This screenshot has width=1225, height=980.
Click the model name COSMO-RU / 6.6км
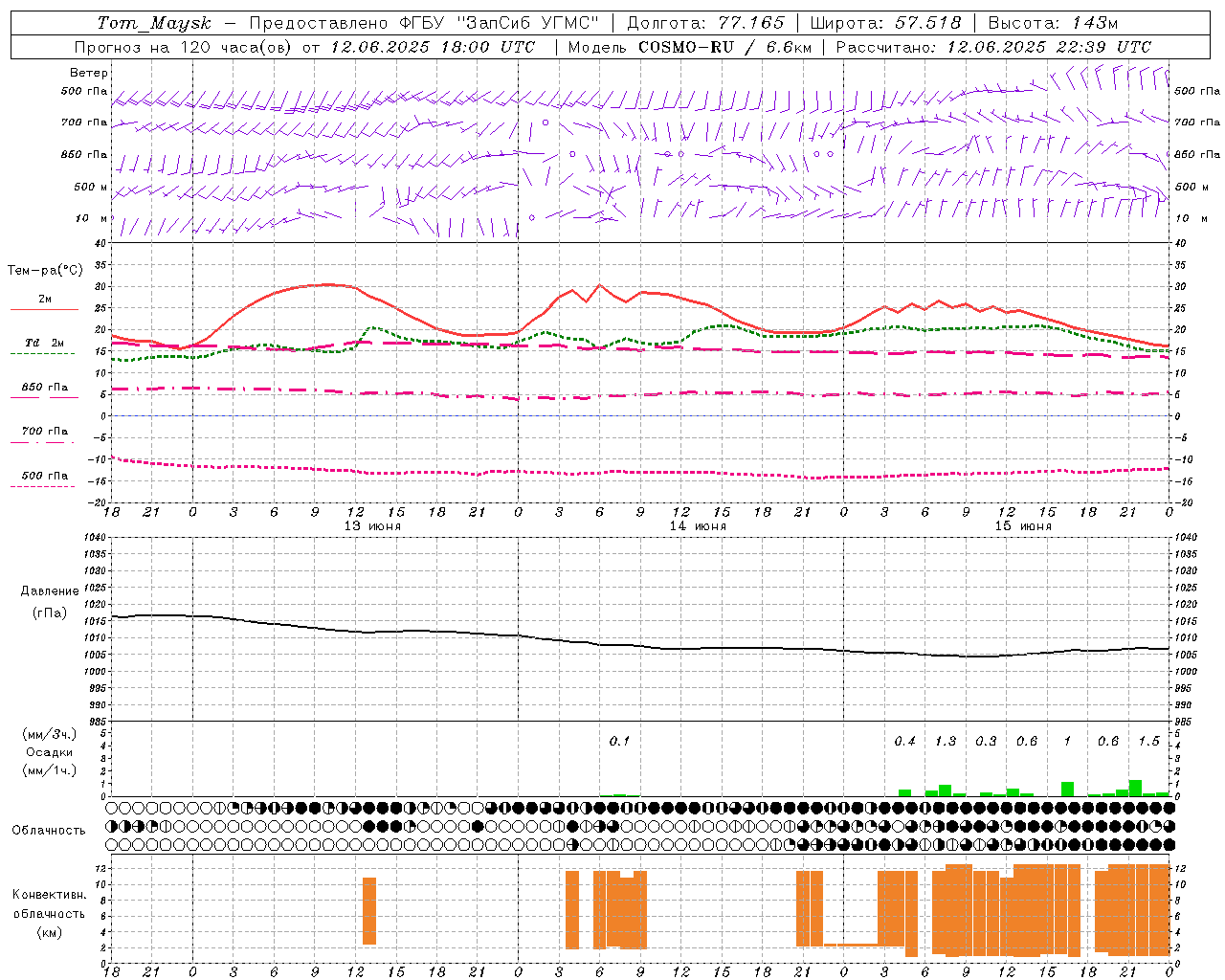point(724,47)
